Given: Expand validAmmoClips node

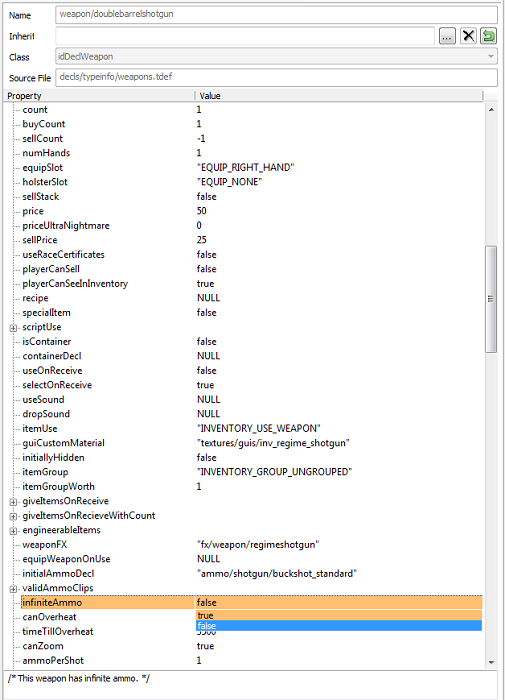Looking at the screenshot, I should (13, 589).
